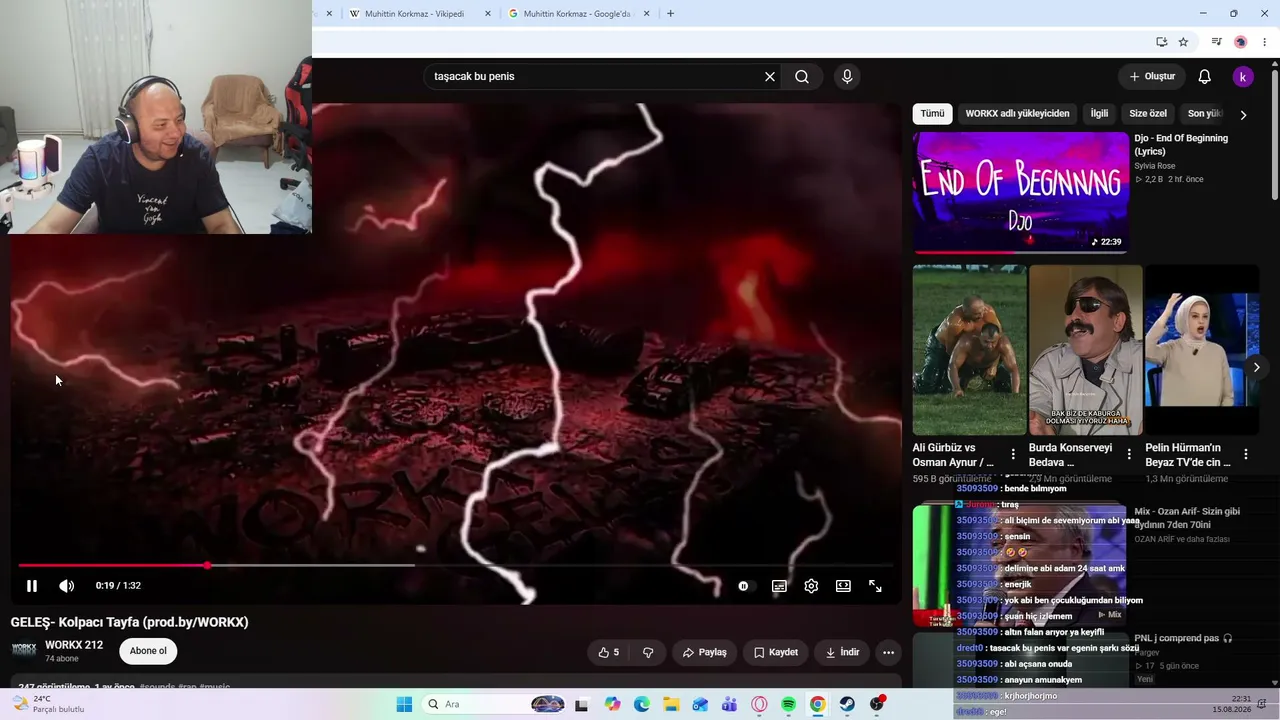Open options for Pelin Hürman'ın short
This screenshot has height=720, width=1280.
click(x=1245, y=455)
